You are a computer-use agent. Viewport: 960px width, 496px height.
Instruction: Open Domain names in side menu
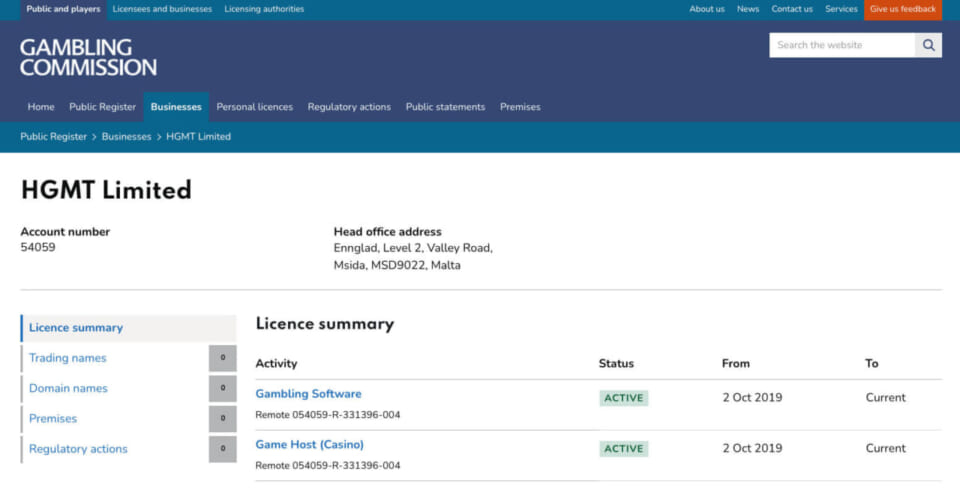pyautogui.click(x=68, y=388)
